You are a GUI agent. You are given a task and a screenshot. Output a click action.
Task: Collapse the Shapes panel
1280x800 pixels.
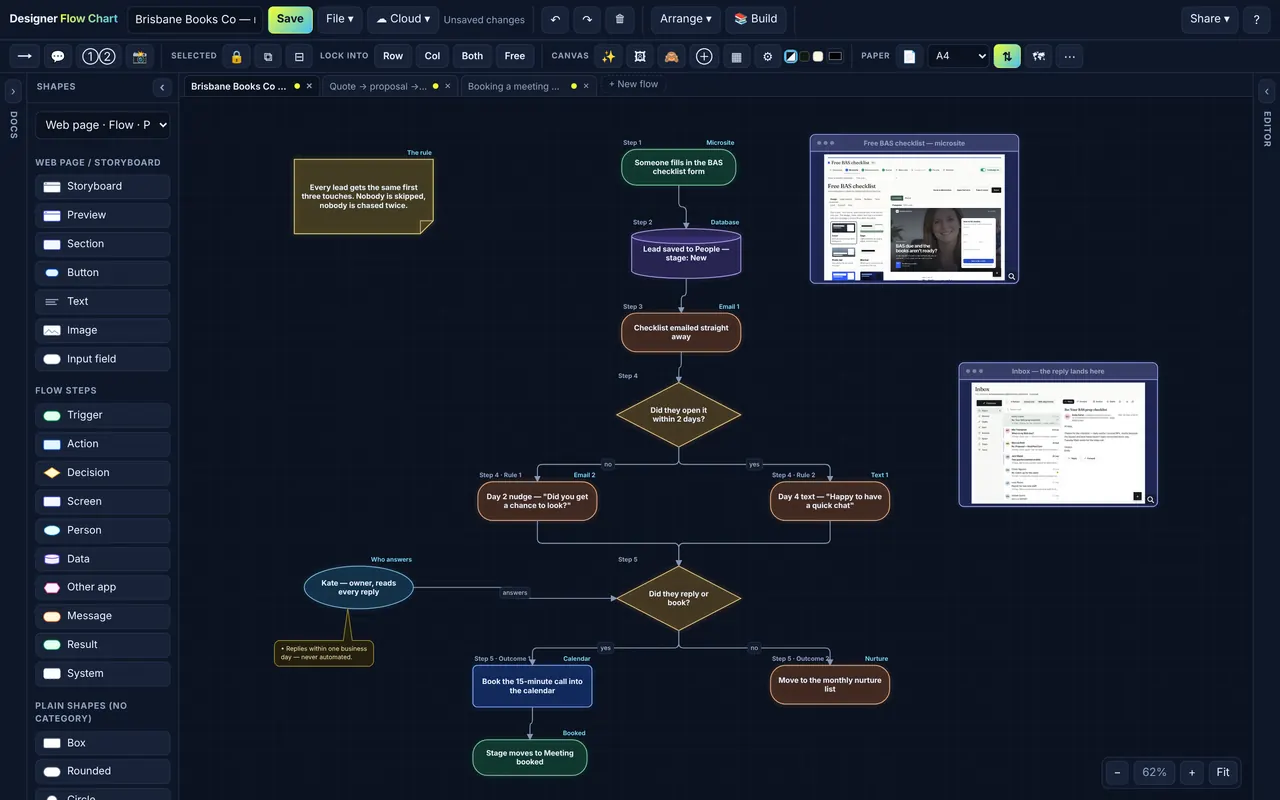(x=162, y=87)
